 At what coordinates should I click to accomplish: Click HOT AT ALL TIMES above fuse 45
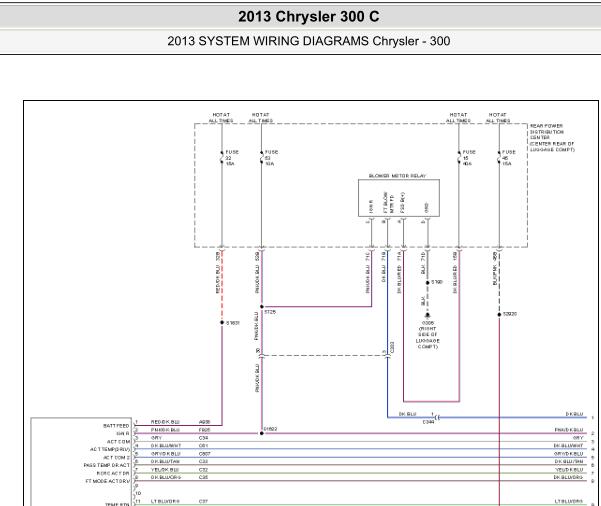click(498, 118)
